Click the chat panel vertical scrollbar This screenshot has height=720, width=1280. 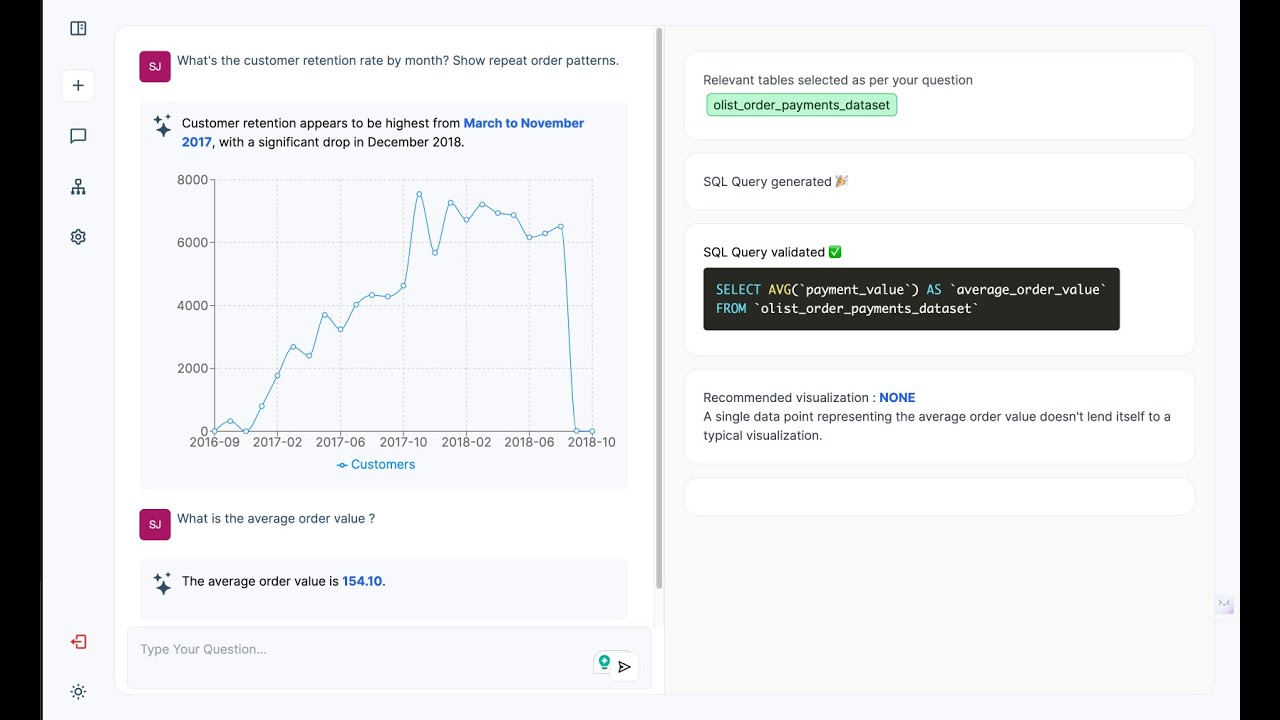pyautogui.click(x=659, y=300)
